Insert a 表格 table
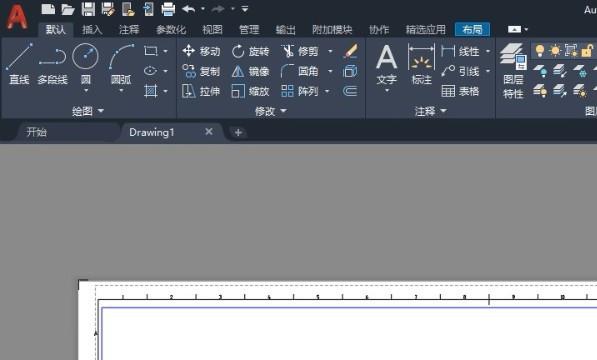 pyautogui.click(x=460, y=91)
